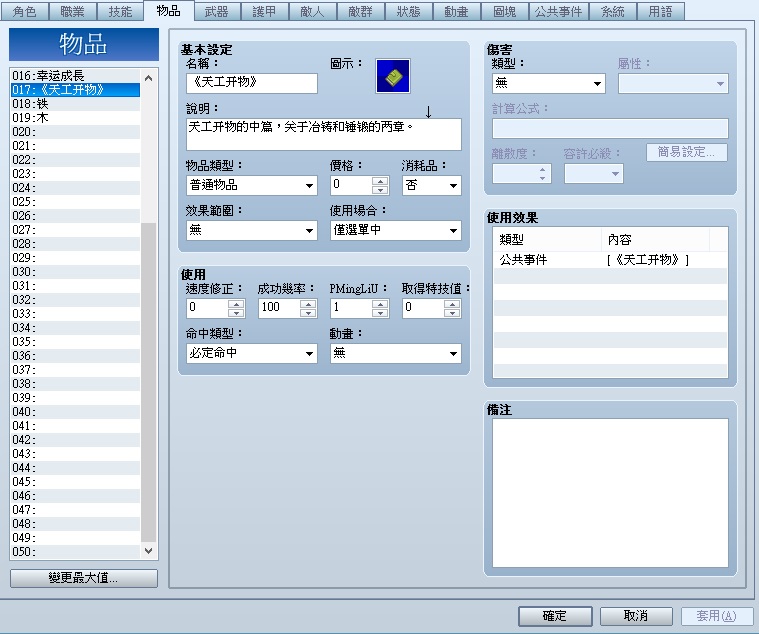Open the 消耗品 dropdown
Viewport: 759px width, 634px height.
pyautogui.click(x=431, y=185)
